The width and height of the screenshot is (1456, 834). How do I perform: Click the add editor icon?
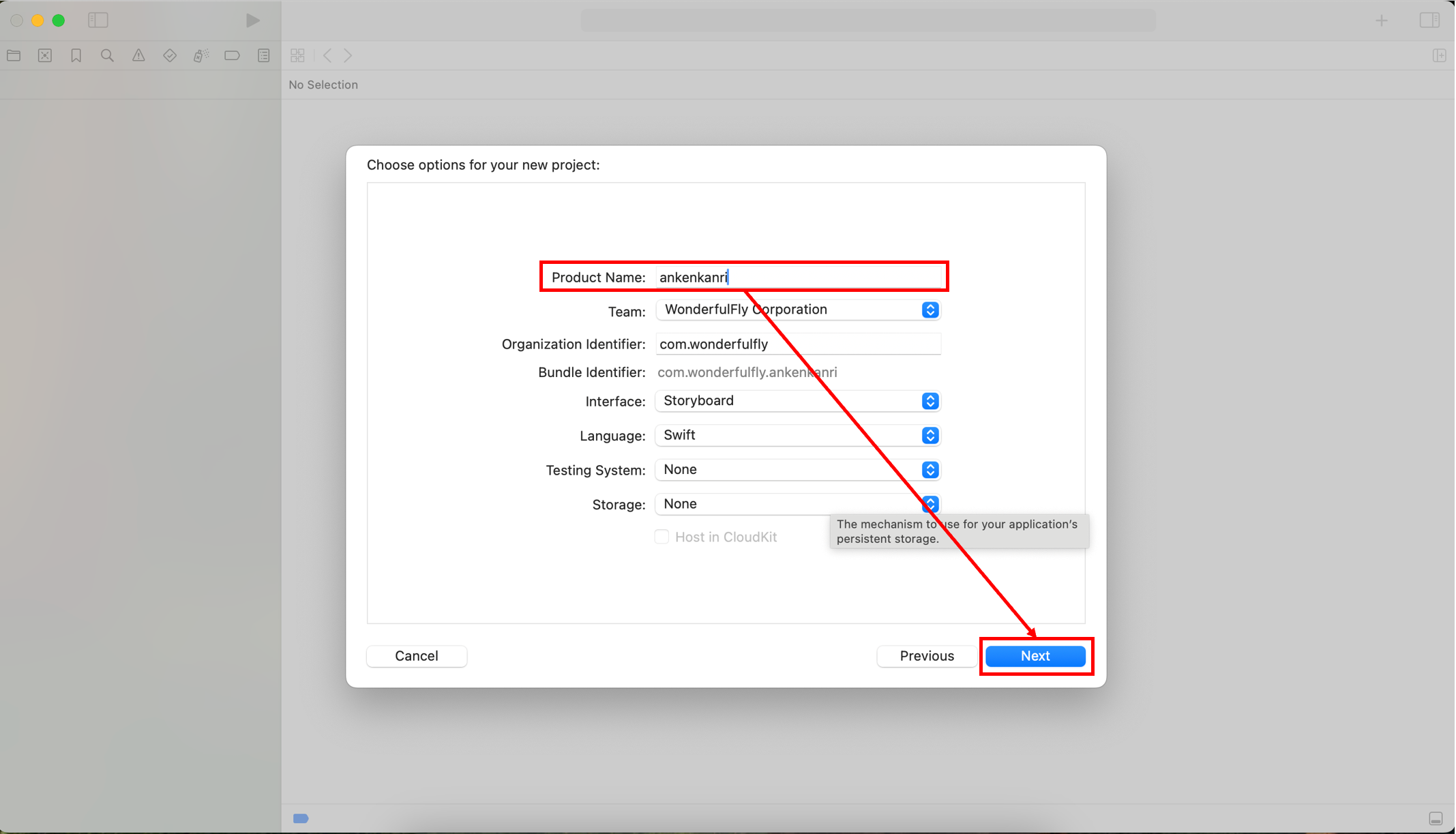1440,55
